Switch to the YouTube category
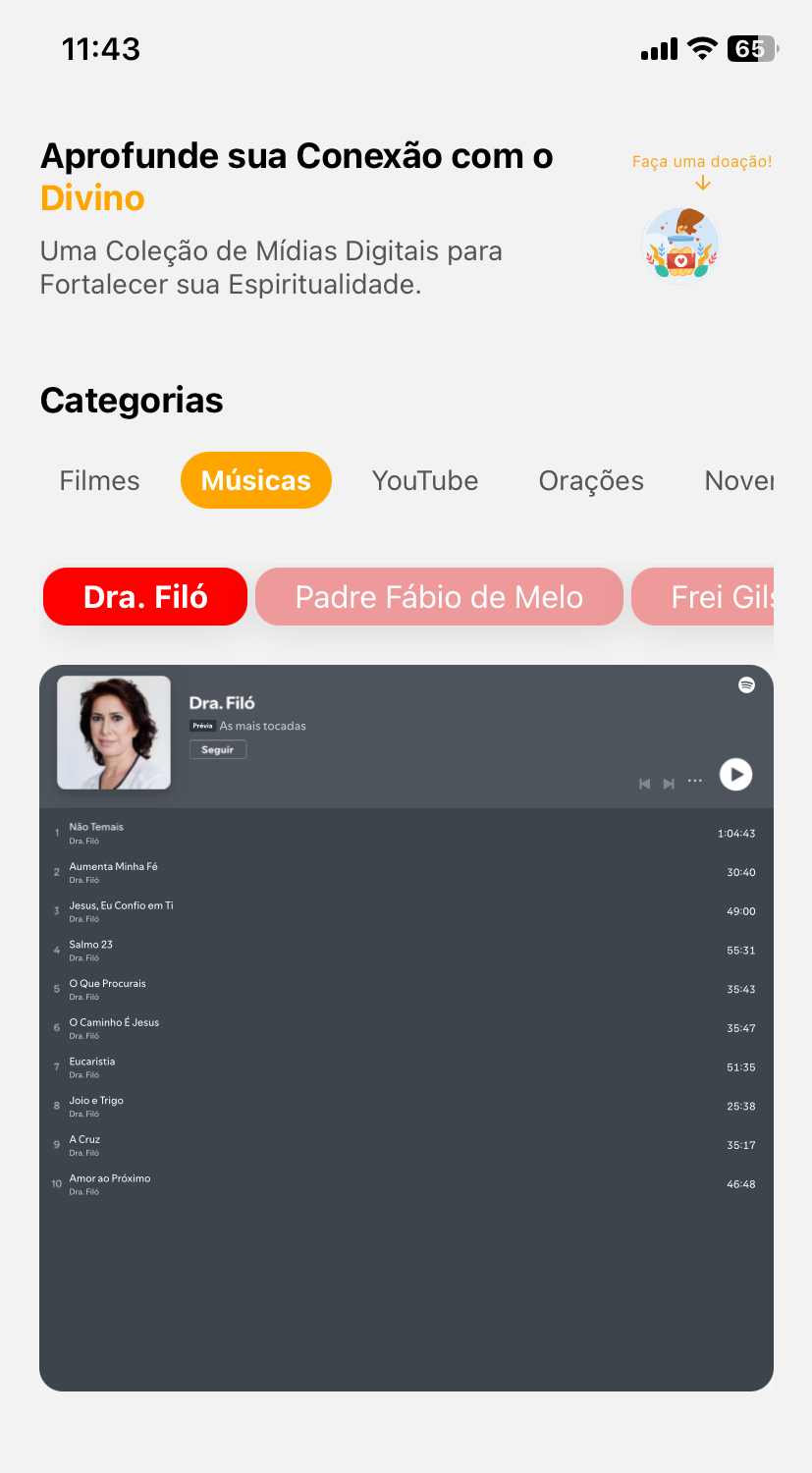812x1473 pixels. (x=425, y=480)
